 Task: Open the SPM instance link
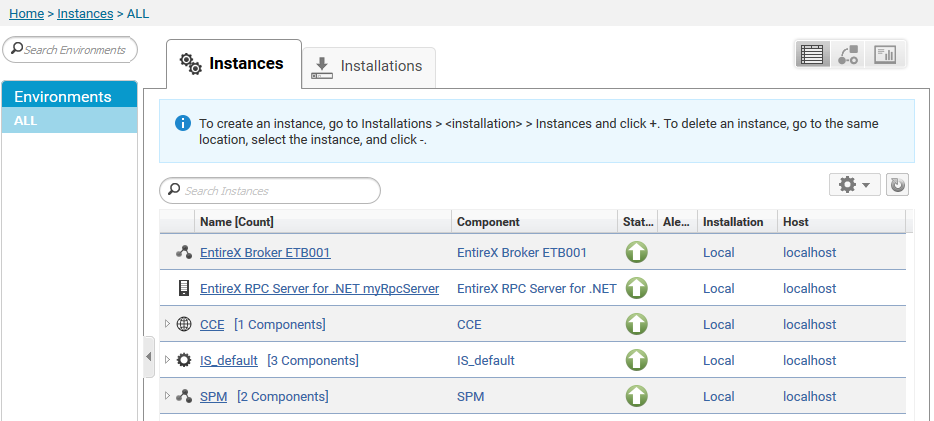pos(213,396)
